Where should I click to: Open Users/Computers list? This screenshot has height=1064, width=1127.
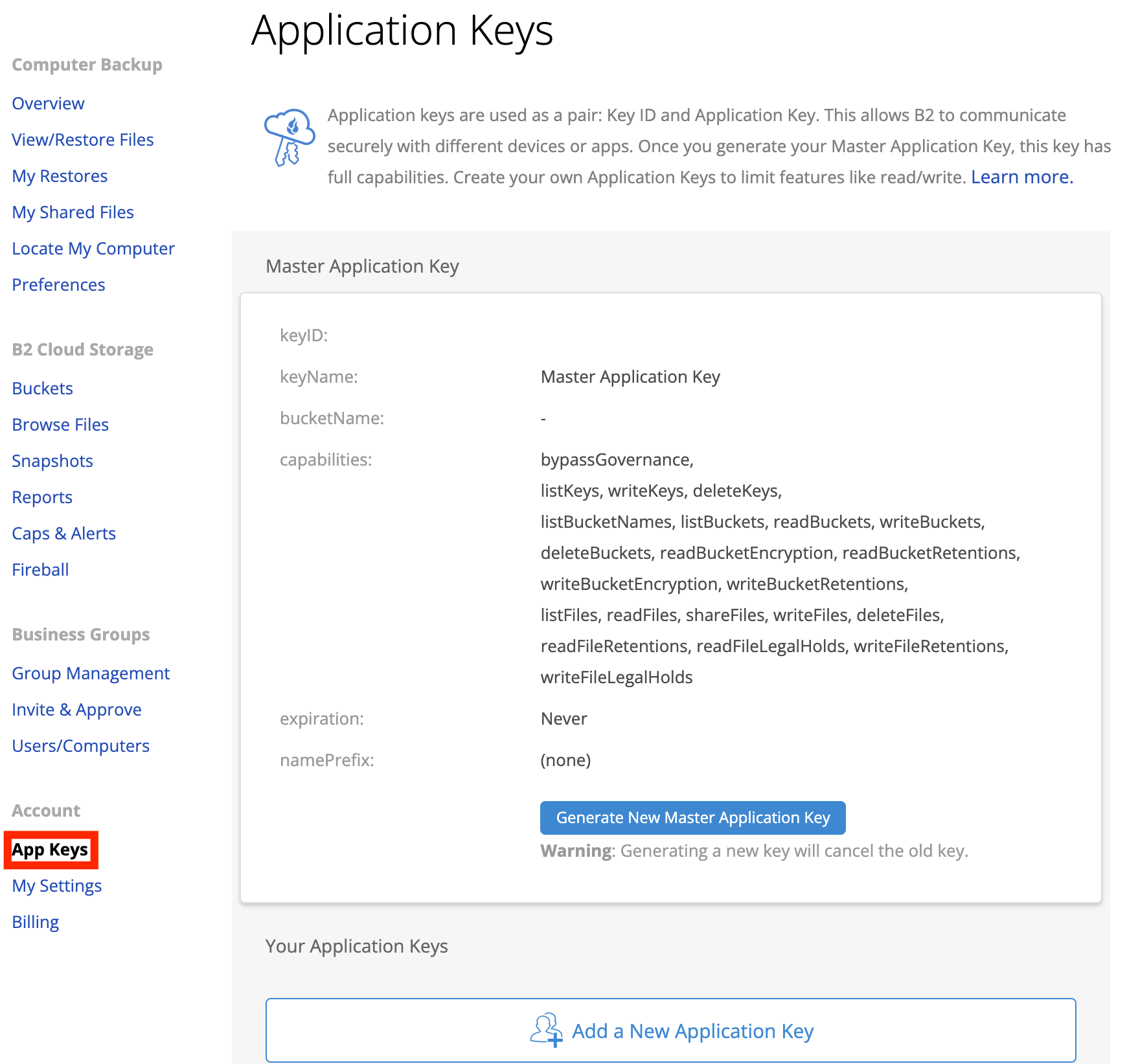click(80, 746)
